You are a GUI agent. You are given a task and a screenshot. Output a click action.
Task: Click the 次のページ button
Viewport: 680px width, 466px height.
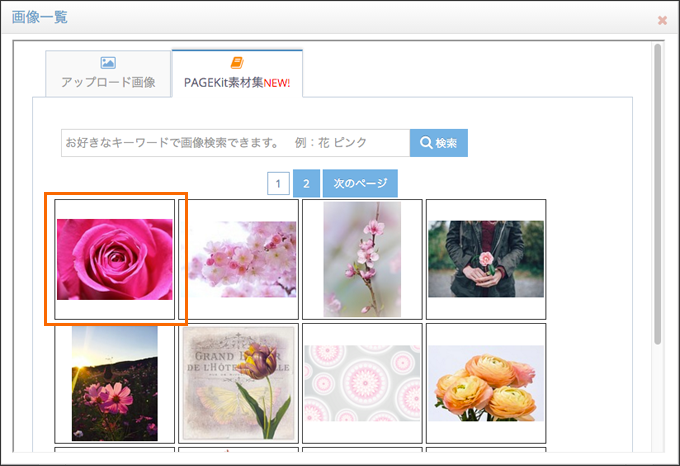[360, 183]
